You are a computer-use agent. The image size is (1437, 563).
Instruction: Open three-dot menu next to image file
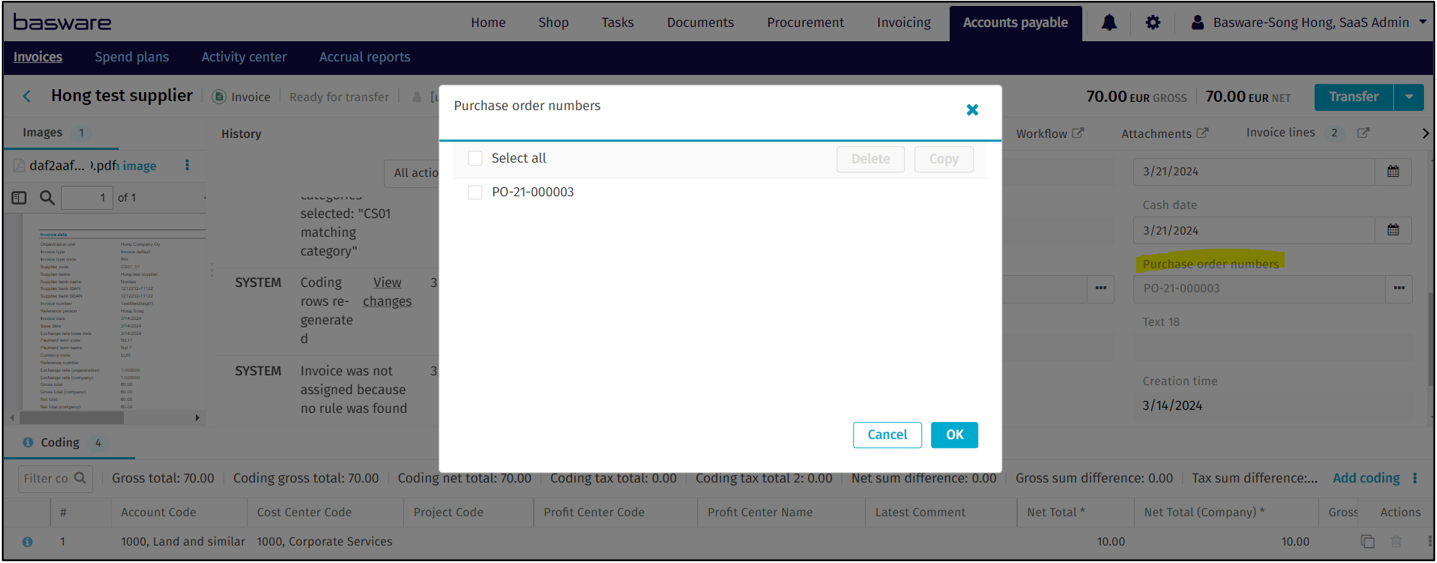click(187, 165)
